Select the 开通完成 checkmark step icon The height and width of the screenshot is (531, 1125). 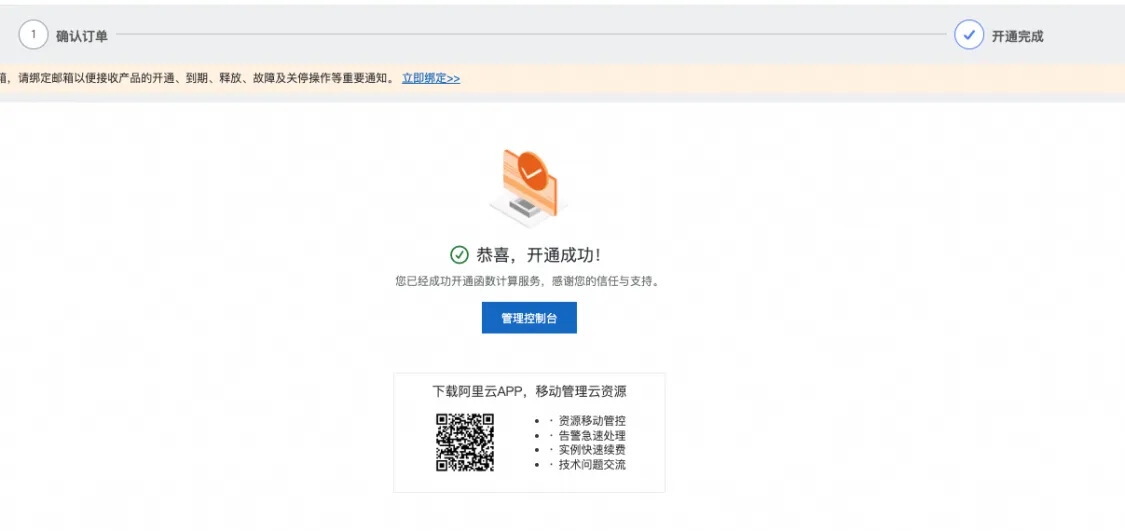[x=969, y=34]
